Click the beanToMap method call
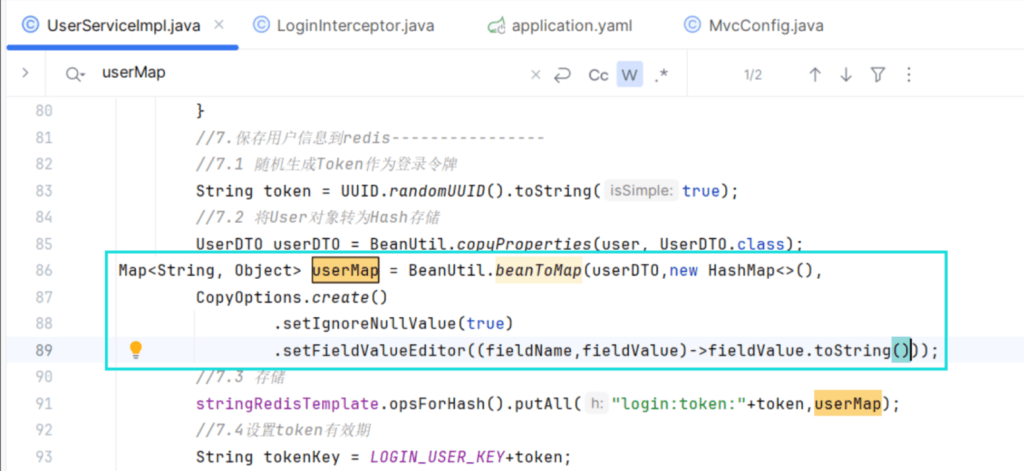Screen dimensions: 1024x471 pyautogui.click(x=538, y=271)
